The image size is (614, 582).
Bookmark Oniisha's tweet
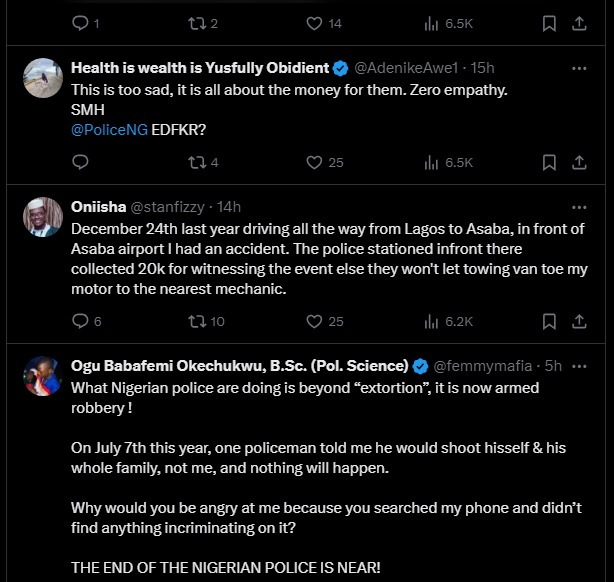tap(549, 321)
